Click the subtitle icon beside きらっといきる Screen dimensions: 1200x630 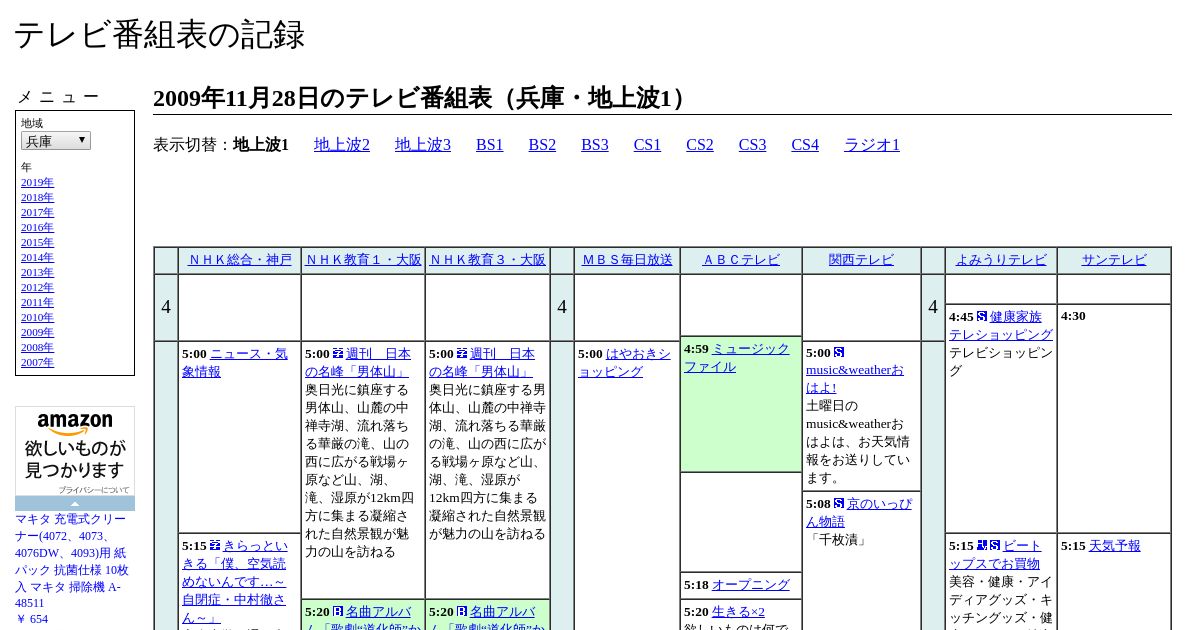(215, 545)
